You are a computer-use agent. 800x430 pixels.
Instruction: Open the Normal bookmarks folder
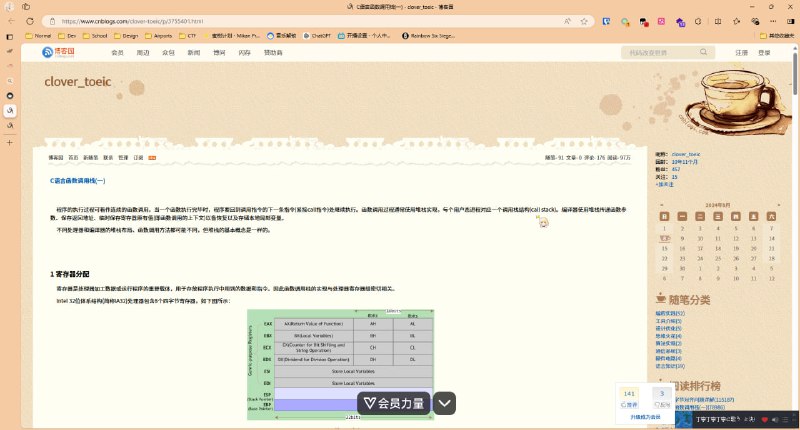pyautogui.click(x=38, y=36)
